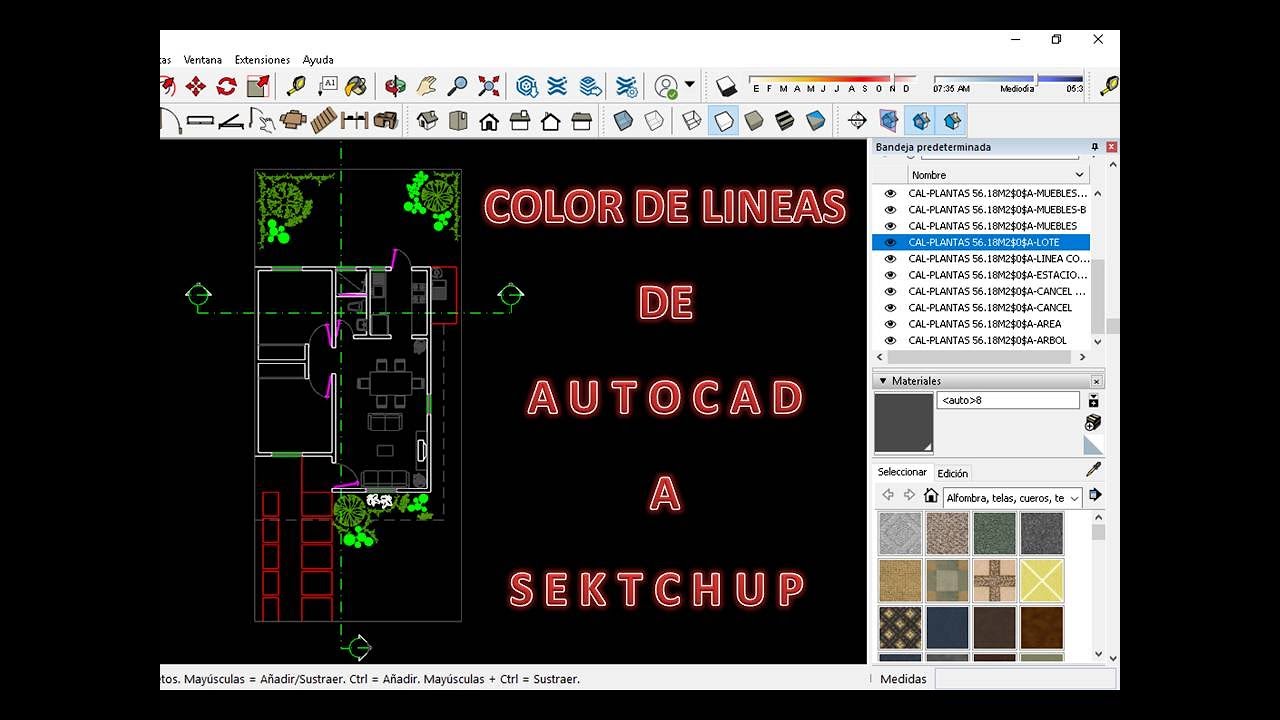This screenshot has width=1280, height=720.
Task: Select the Back view house outline icon
Action: tap(551, 121)
